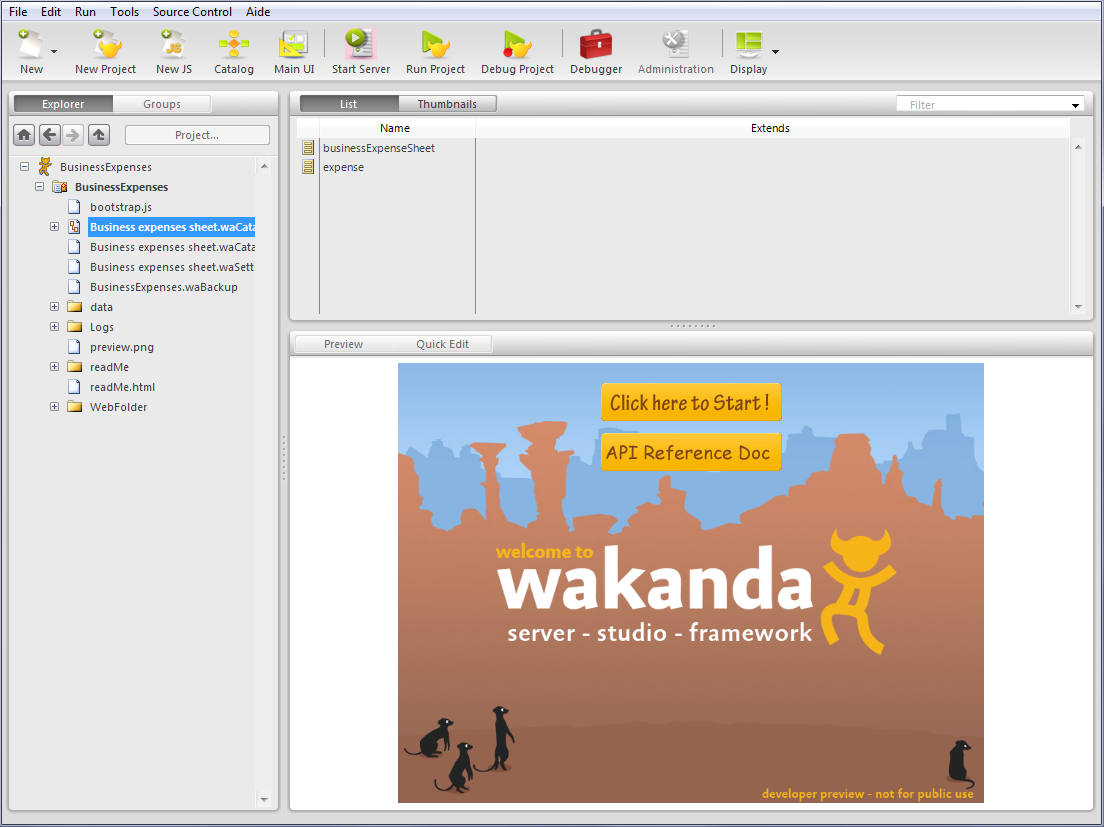The height and width of the screenshot is (827, 1104).
Task: Open the Debugger toolbox icon
Action: [596, 45]
